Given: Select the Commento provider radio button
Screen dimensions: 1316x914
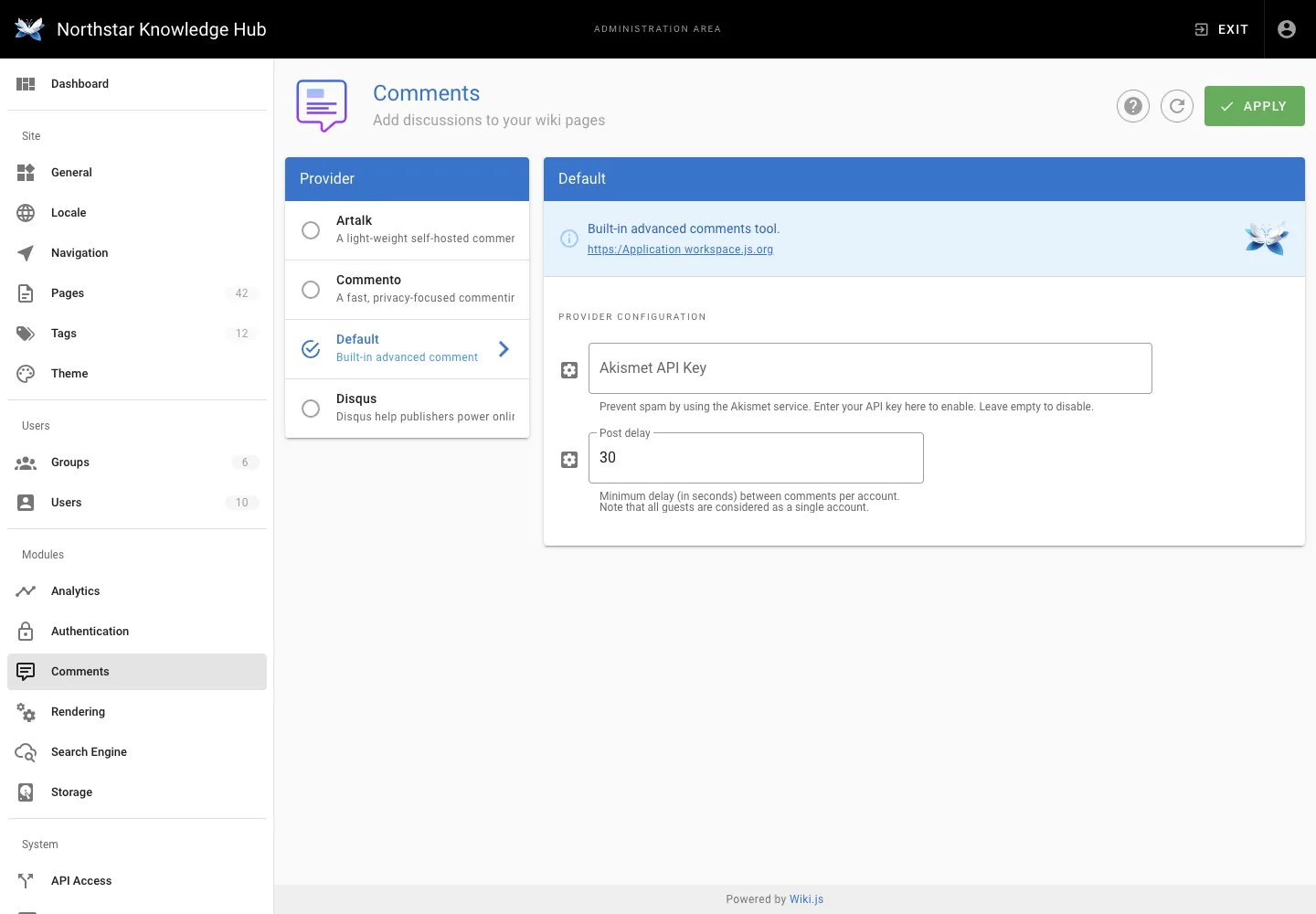Looking at the screenshot, I should click(x=311, y=290).
